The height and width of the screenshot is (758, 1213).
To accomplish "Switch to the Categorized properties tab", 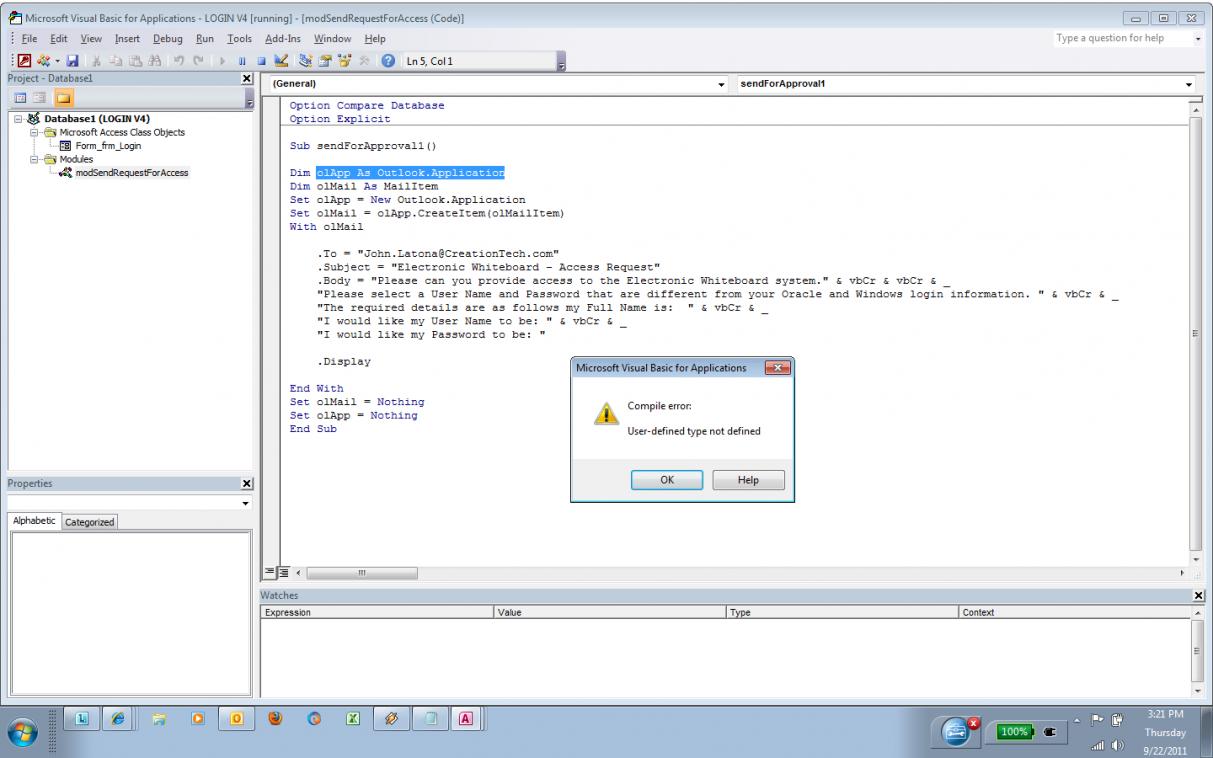I will pos(90,521).
